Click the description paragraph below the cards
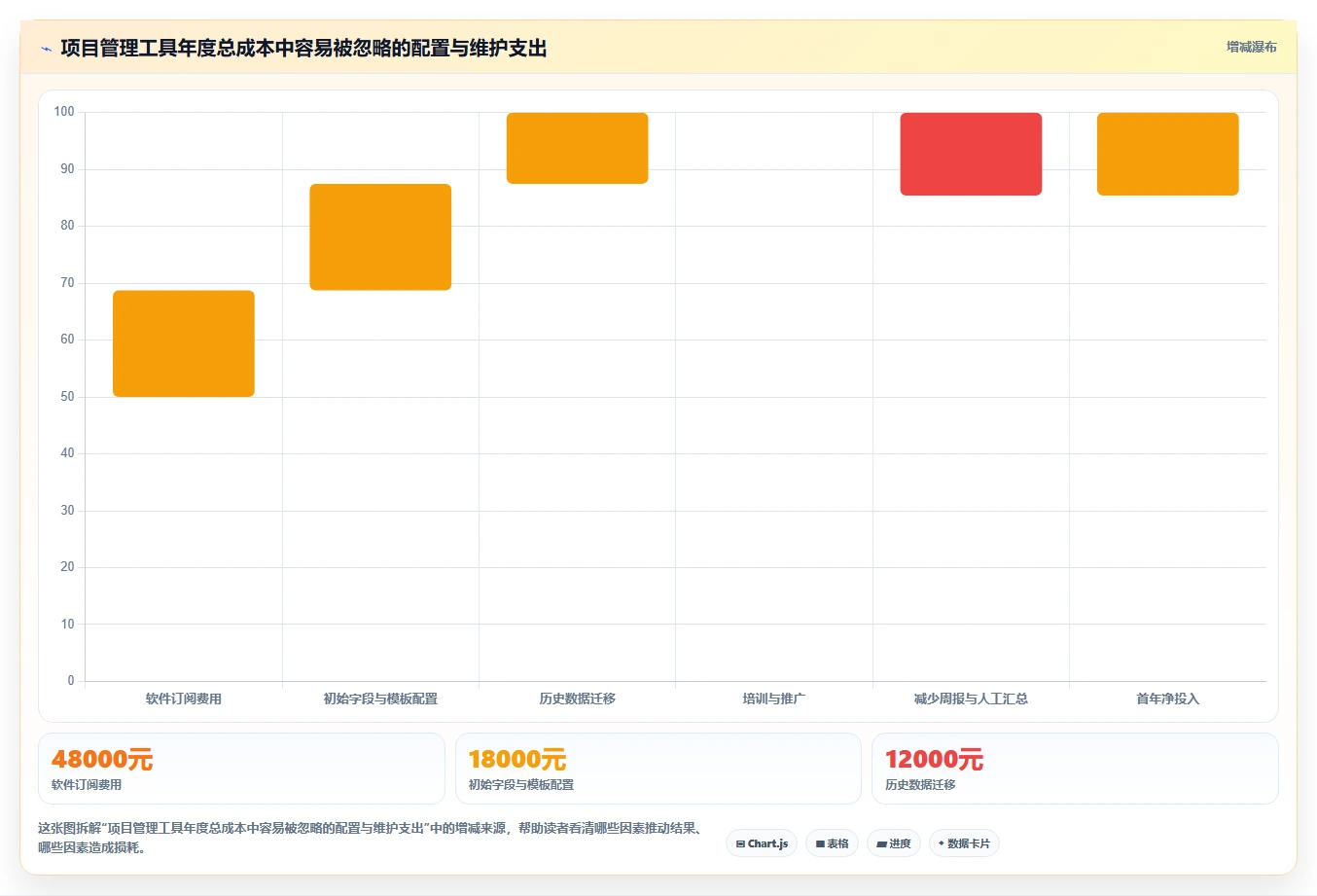This screenshot has height=896, width=1317. click(x=372, y=838)
